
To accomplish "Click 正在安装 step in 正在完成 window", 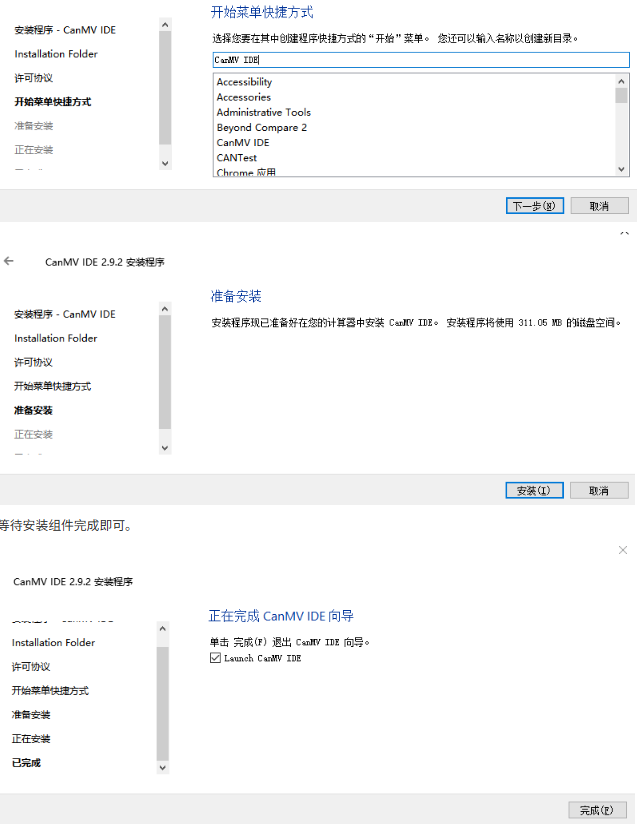I will point(31,739).
